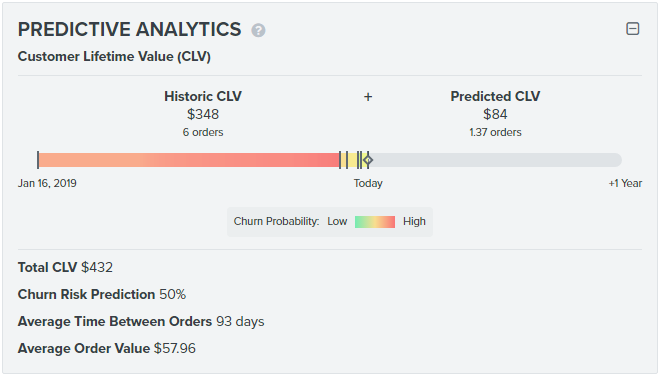Collapse the Predictive Analytics panel
Viewport: 659px width, 375px height.
pos(633,29)
